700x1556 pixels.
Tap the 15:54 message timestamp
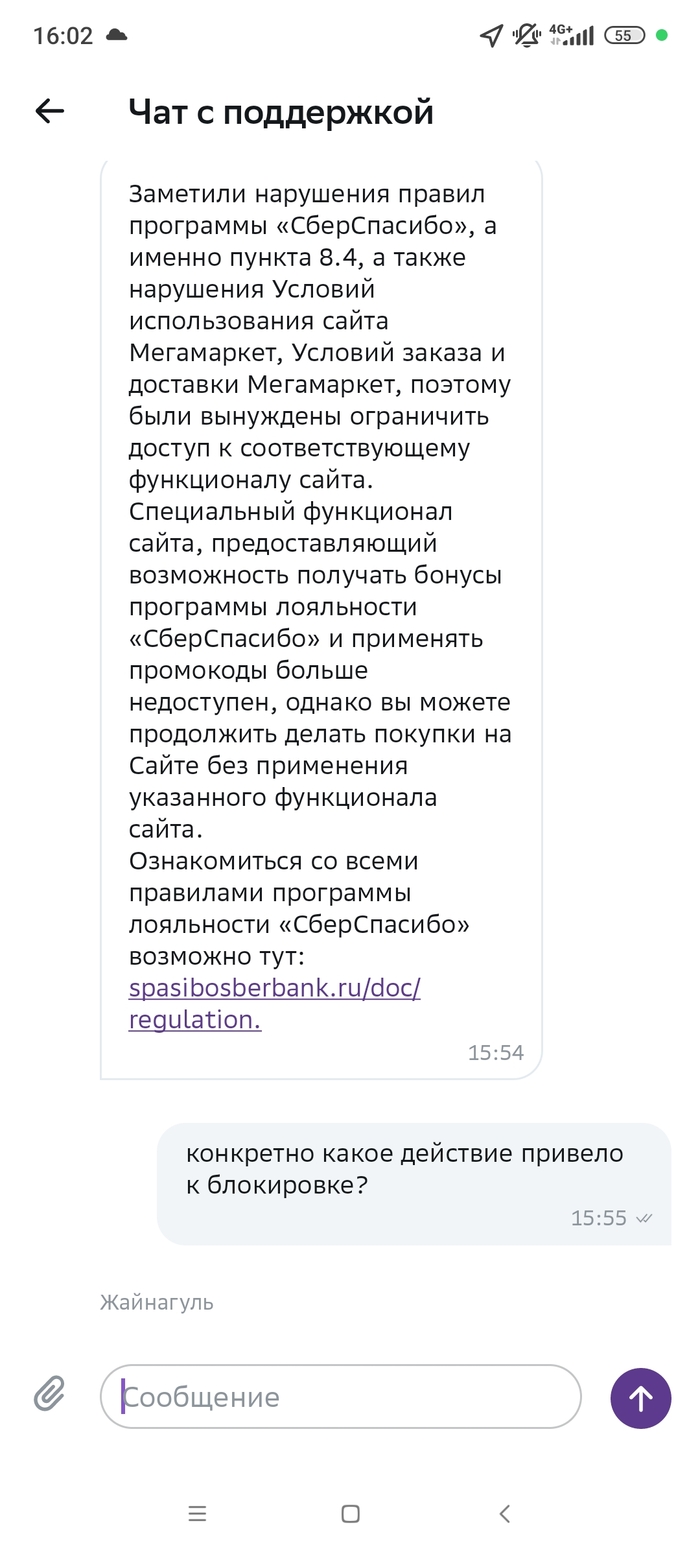click(496, 1052)
